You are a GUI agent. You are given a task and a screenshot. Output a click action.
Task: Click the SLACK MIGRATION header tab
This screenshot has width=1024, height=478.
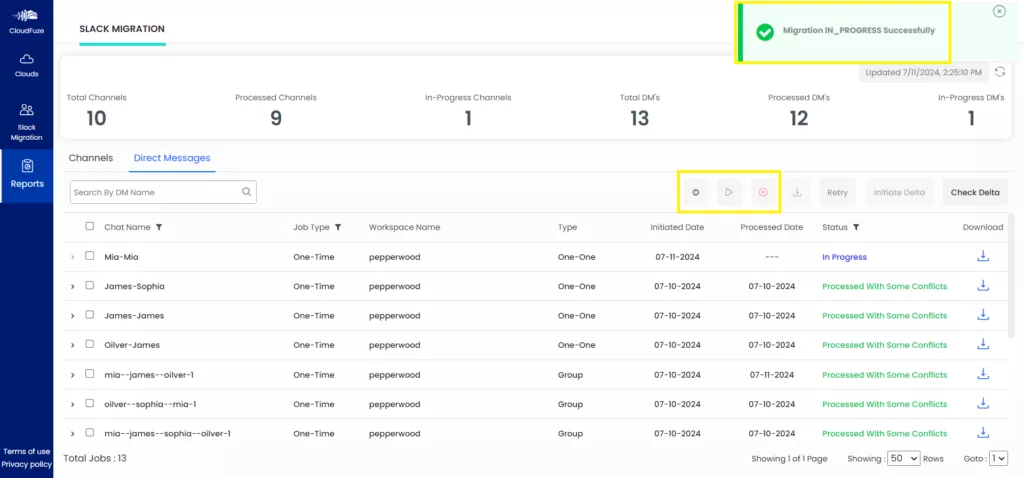point(122,29)
